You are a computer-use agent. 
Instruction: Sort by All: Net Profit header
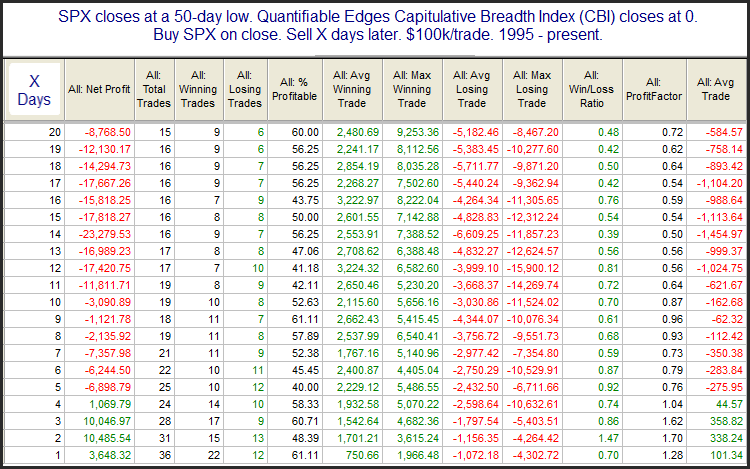click(x=99, y=89)
